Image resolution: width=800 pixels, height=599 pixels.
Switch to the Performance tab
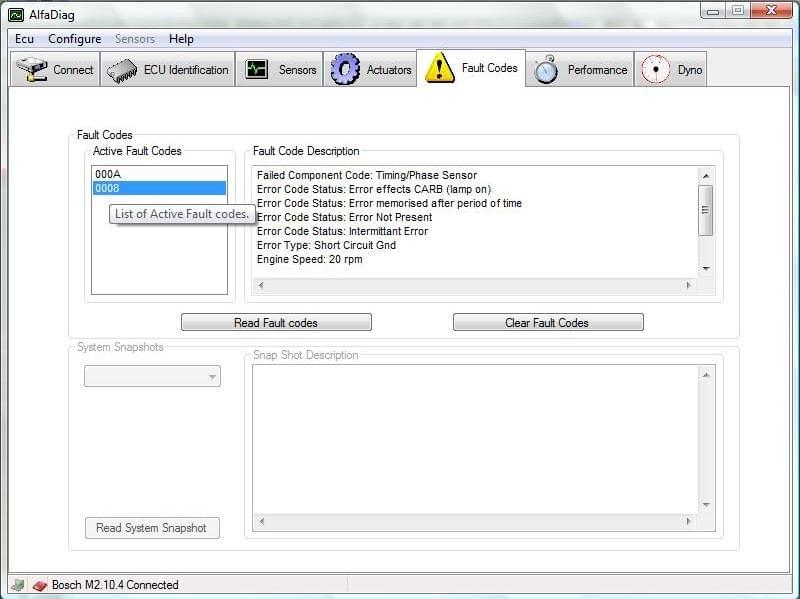[580, 69]
